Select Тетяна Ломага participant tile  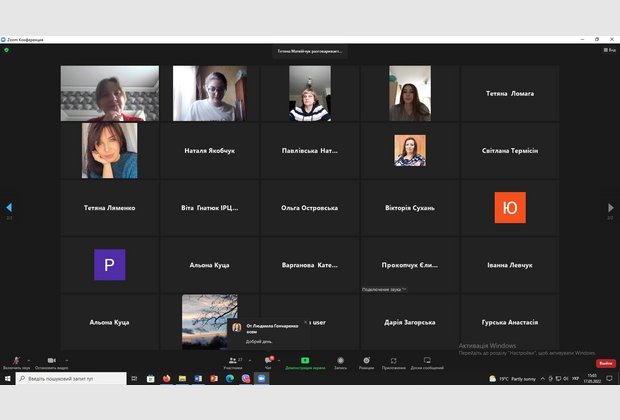pos(510,93)
